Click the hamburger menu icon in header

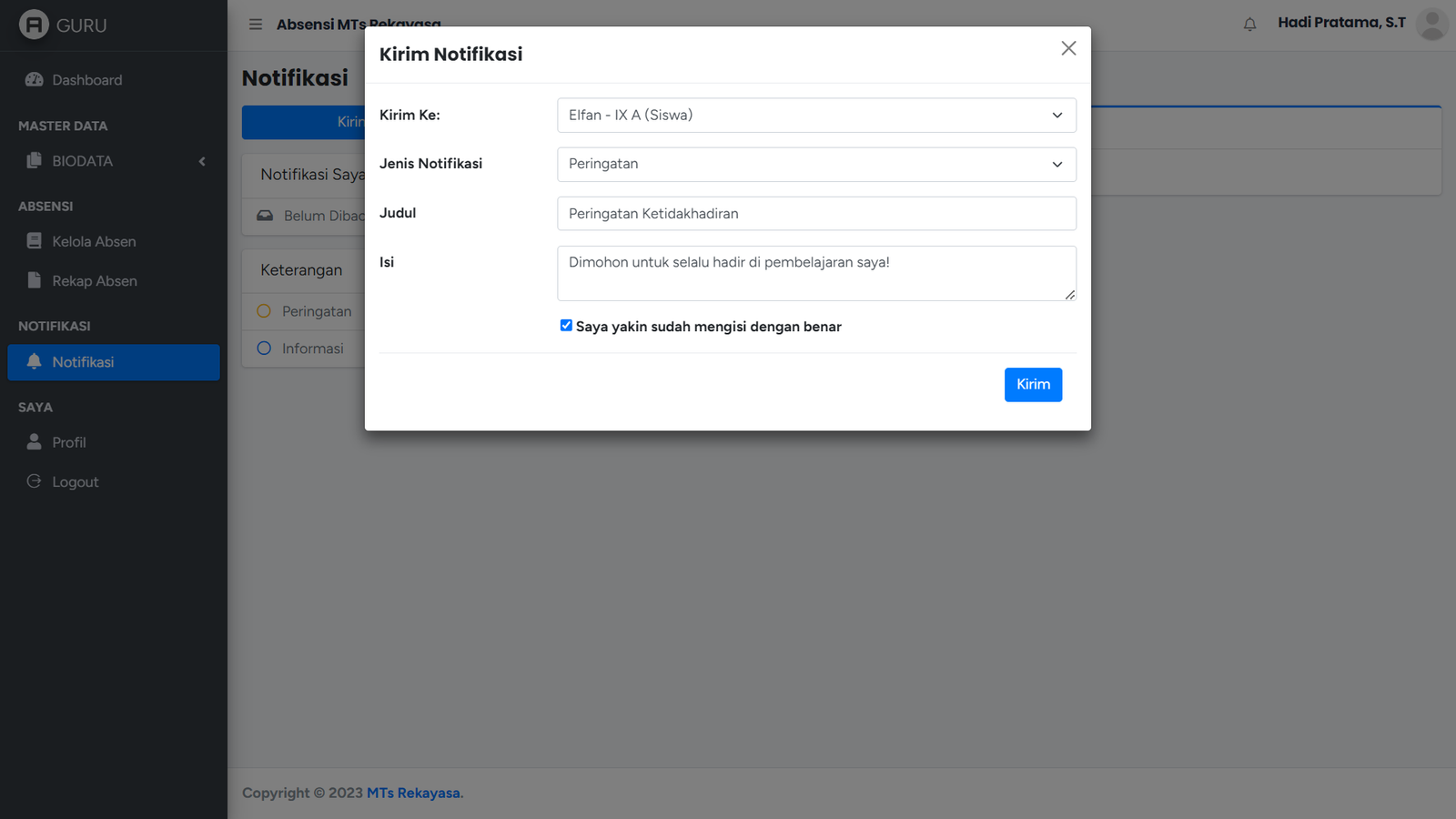click(x=256, y=25)
